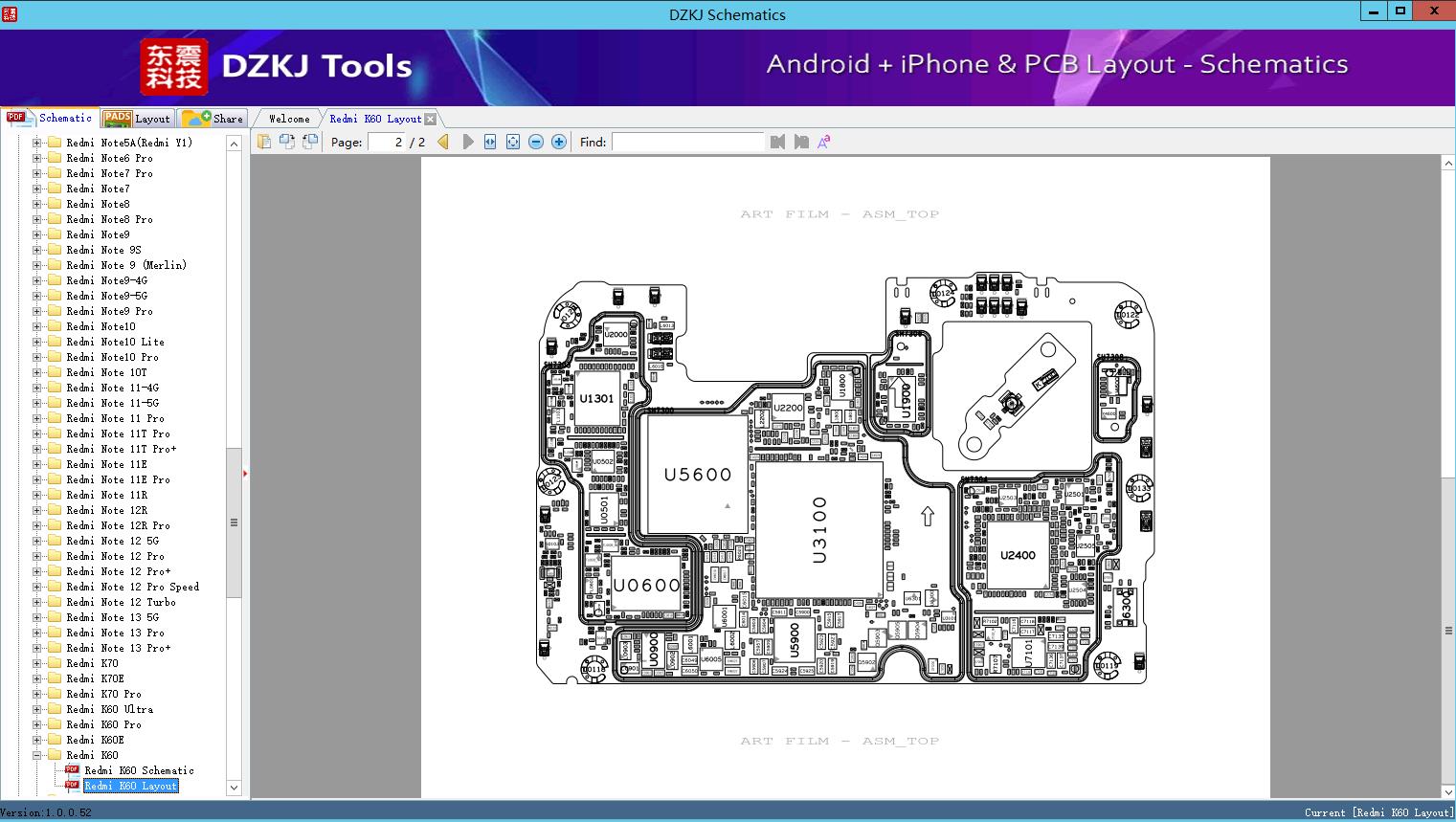Click the folder icon beside Redmi Note 13 5G

point(55,617)
